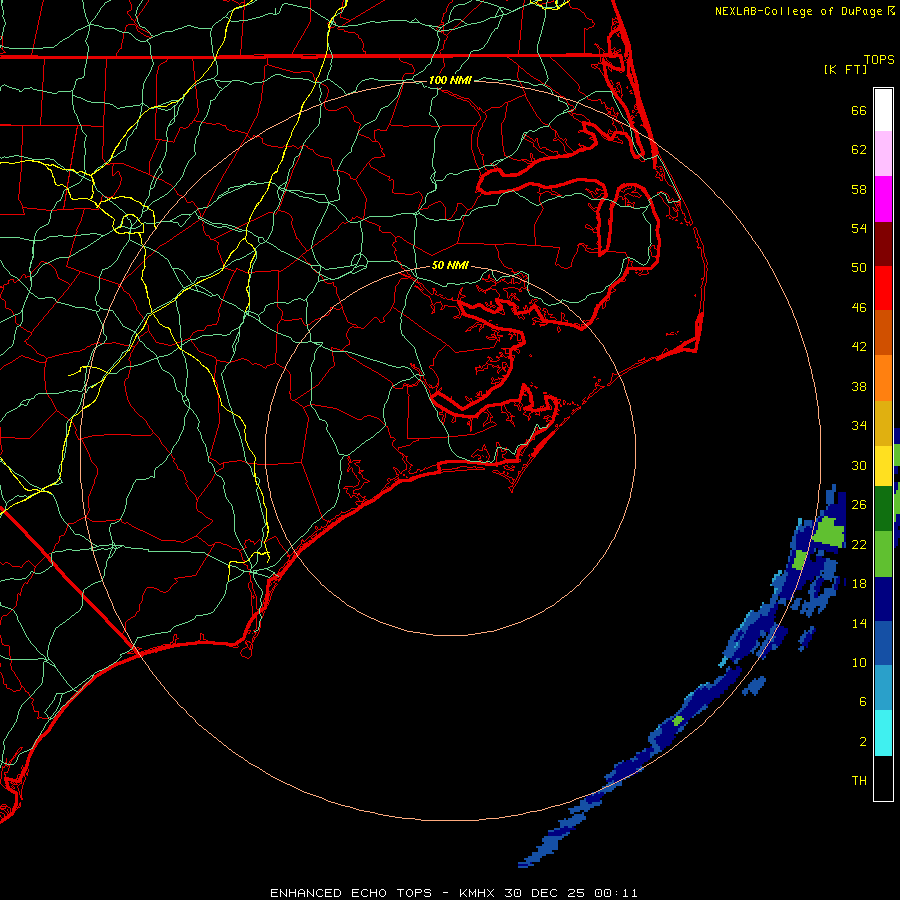Click the legend value 42
The height and width of the screenshot is (900, 900).
tap(859, 347)
